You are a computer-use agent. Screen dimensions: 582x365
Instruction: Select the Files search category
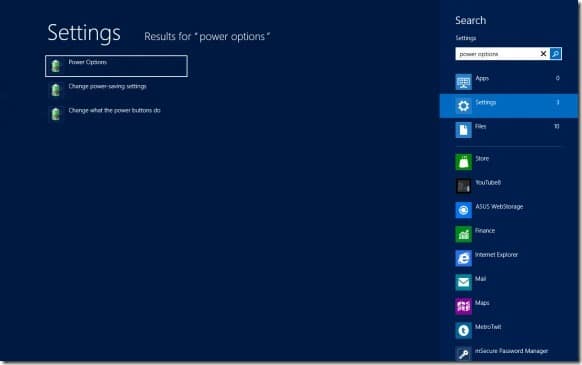coord(509,130)
